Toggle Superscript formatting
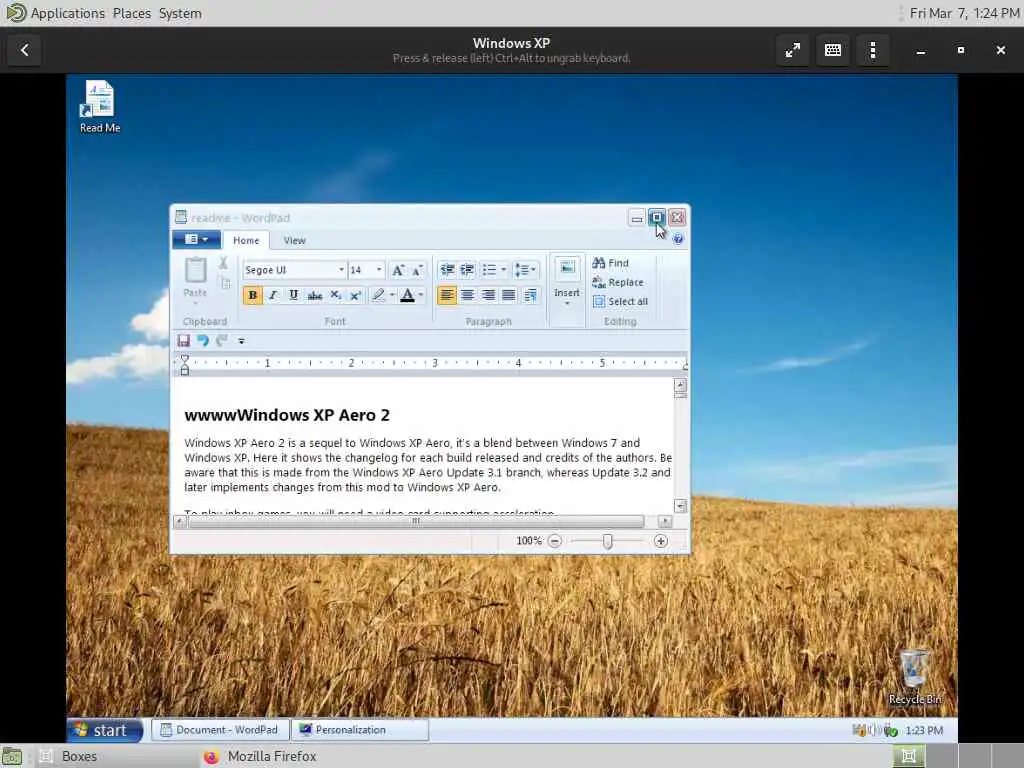 pos(355,295)
